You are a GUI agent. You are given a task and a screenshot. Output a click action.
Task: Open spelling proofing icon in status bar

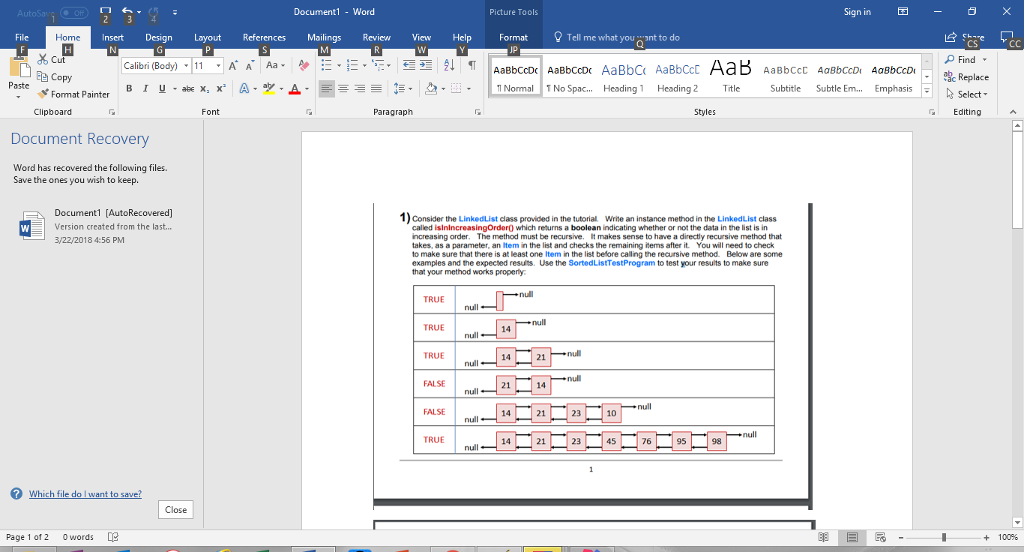tap(113, 537)
